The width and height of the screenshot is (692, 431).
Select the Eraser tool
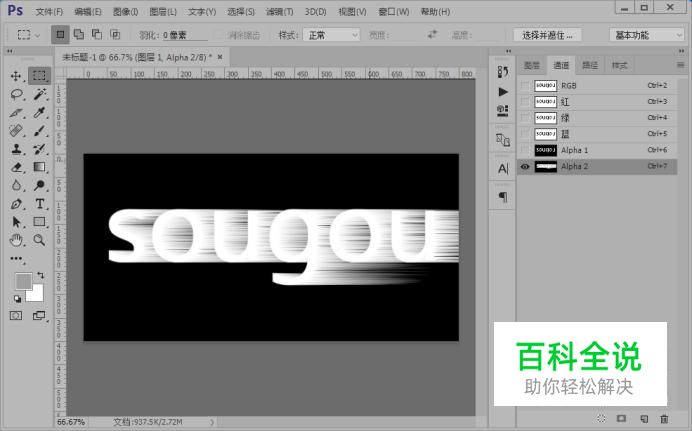[x=16, y=167]
